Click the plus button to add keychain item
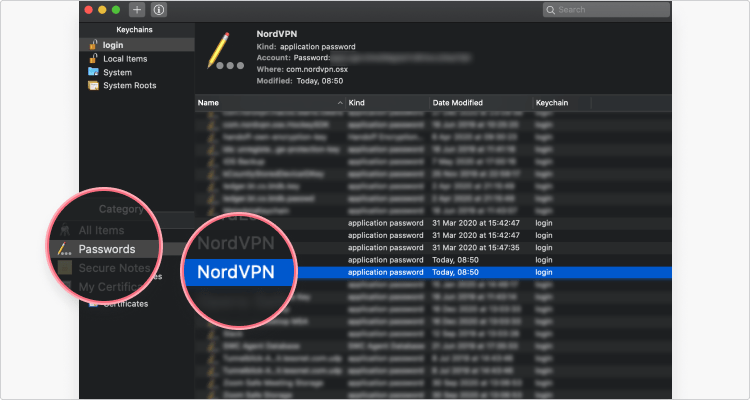The image size is (750, 400). coord(137,10)
